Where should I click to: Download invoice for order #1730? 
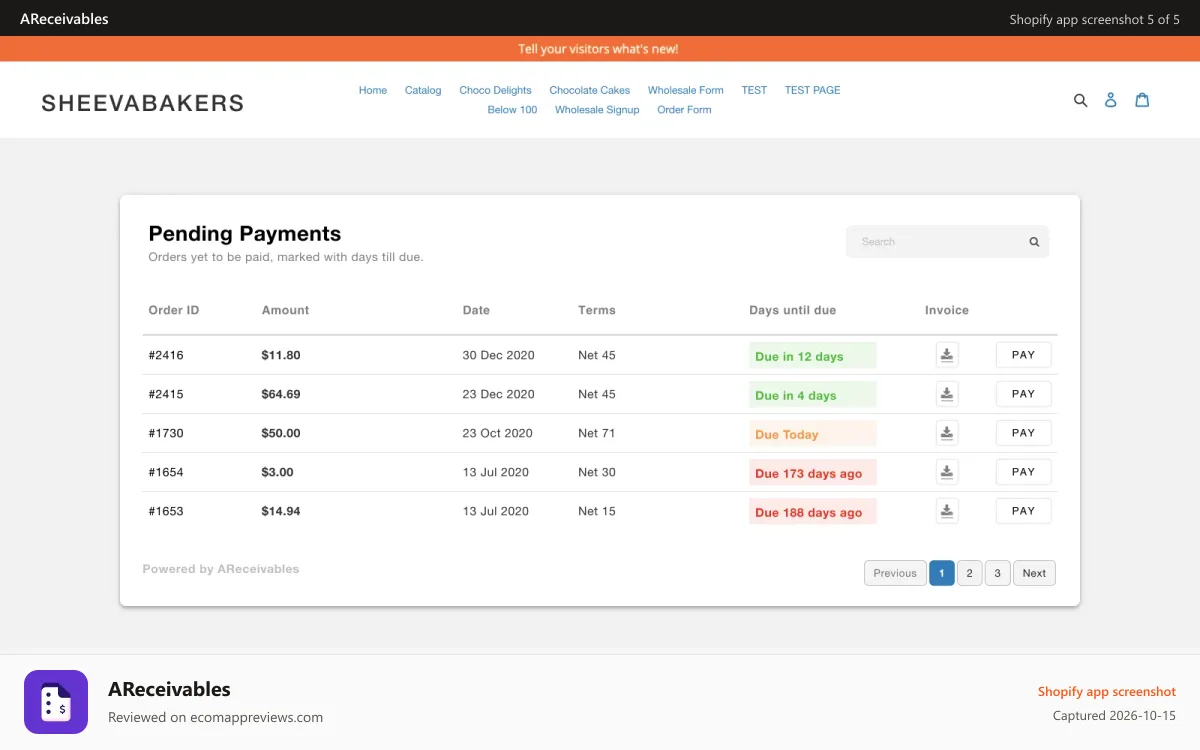tap(947, 433)
